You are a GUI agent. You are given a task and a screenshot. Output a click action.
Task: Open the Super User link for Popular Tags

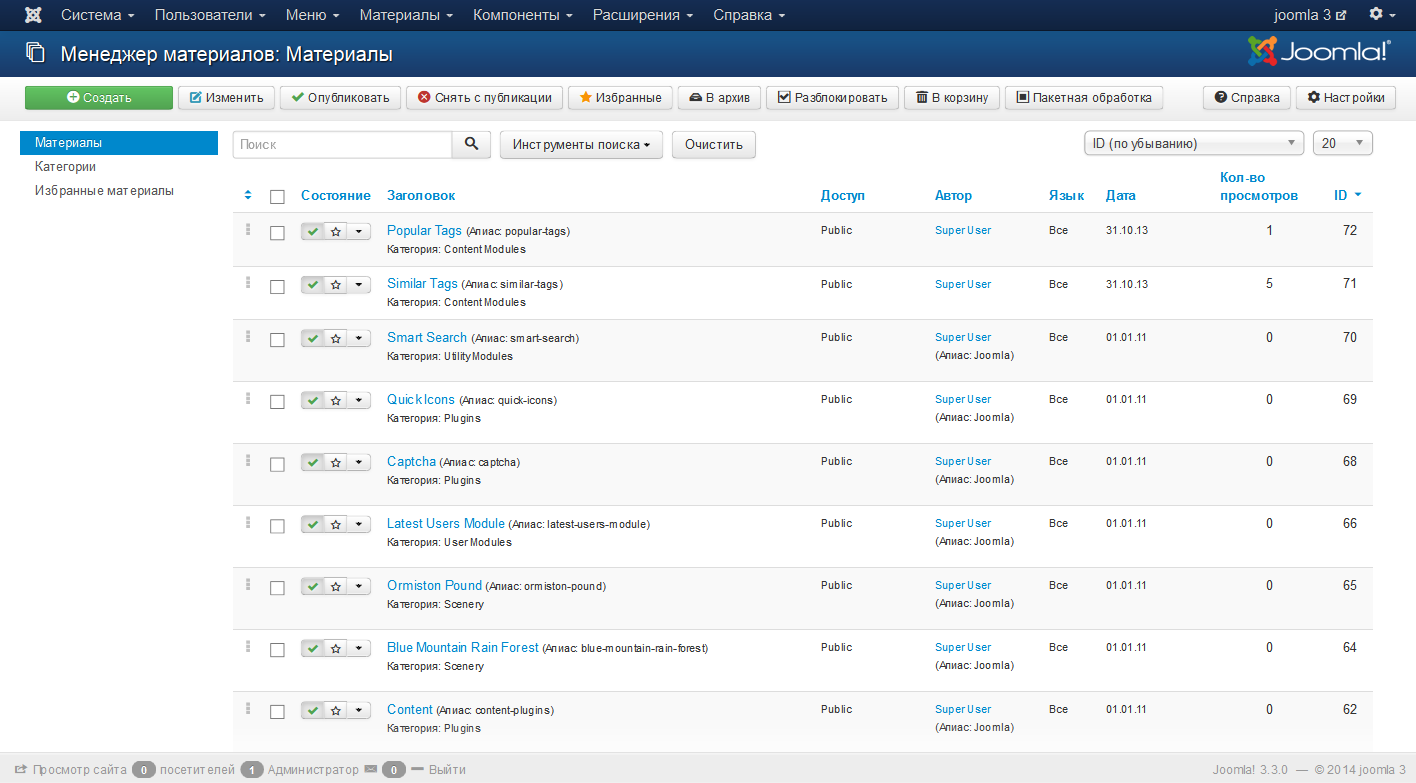tap(962, 230)
